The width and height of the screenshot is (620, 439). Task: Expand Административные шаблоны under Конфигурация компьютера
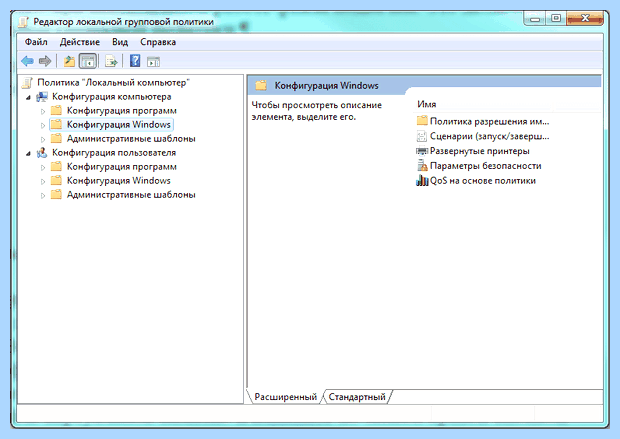point(43,139)
